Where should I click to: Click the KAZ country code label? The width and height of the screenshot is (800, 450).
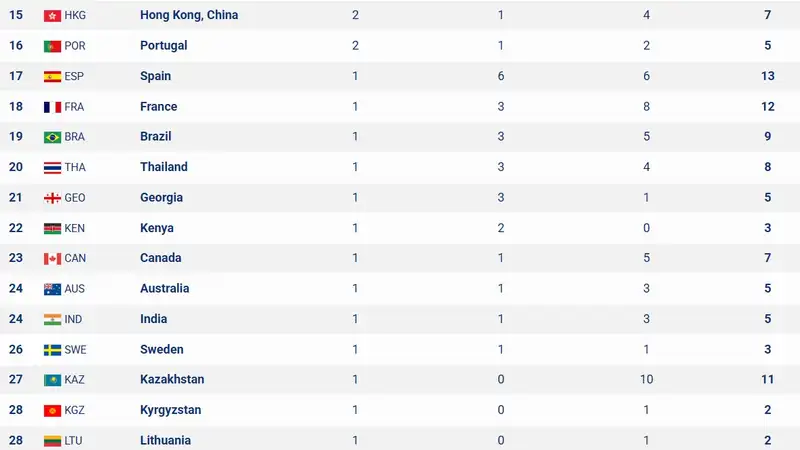74,380
